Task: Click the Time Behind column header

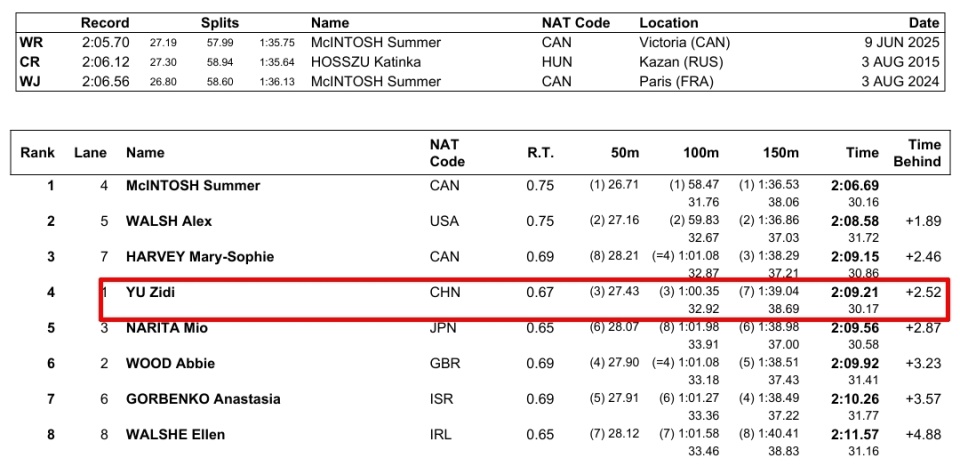Action: click(917, 153)
